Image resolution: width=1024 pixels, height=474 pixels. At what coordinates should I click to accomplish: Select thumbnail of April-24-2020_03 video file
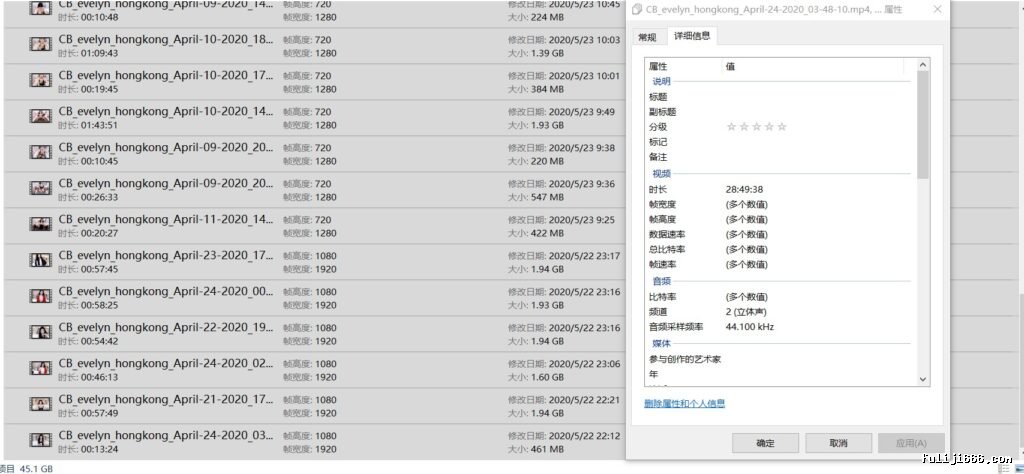pyautogui.click(x=40, y=440)
